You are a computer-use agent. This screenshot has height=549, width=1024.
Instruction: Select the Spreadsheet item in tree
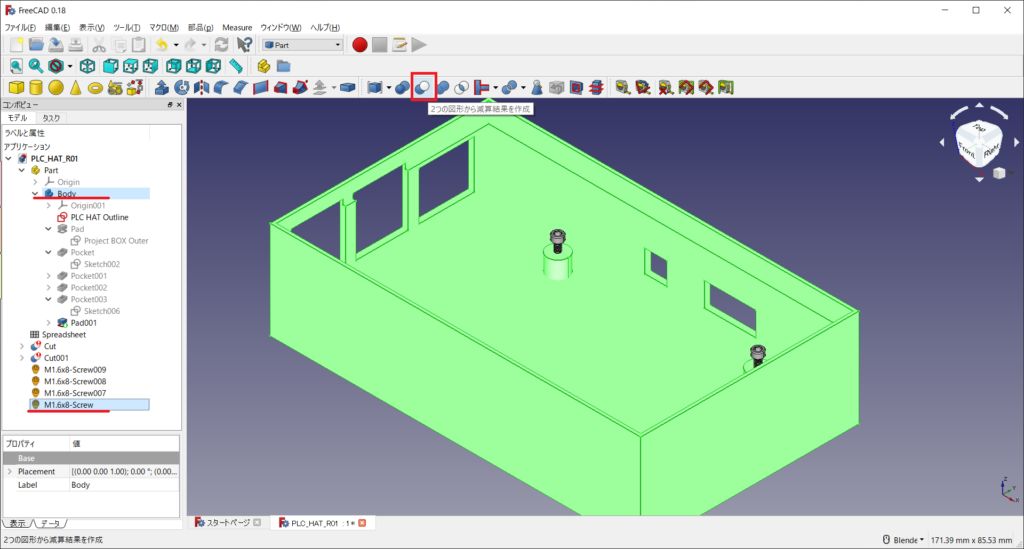point(65,334)
